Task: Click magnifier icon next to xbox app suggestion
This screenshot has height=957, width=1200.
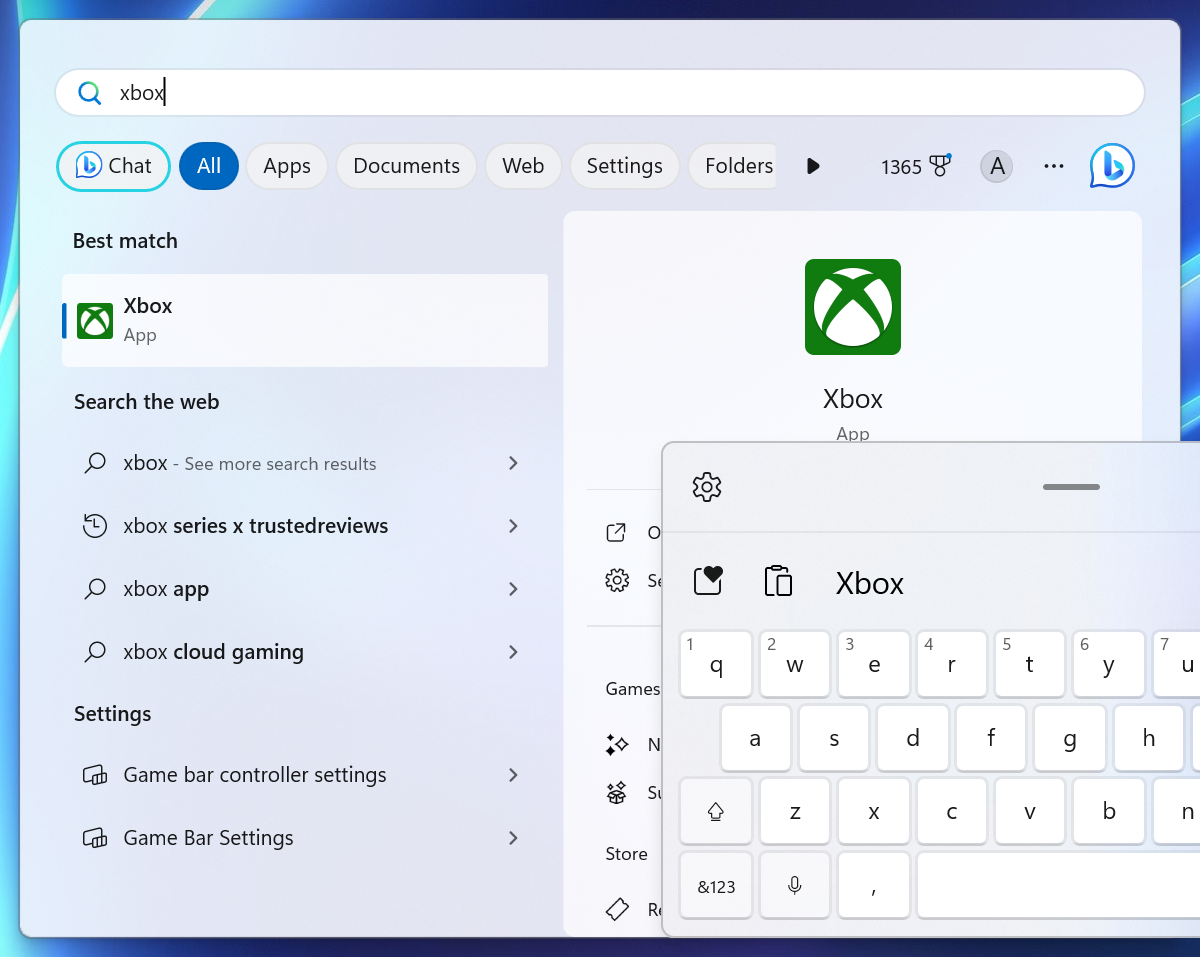Action: (x=95, y=589)
